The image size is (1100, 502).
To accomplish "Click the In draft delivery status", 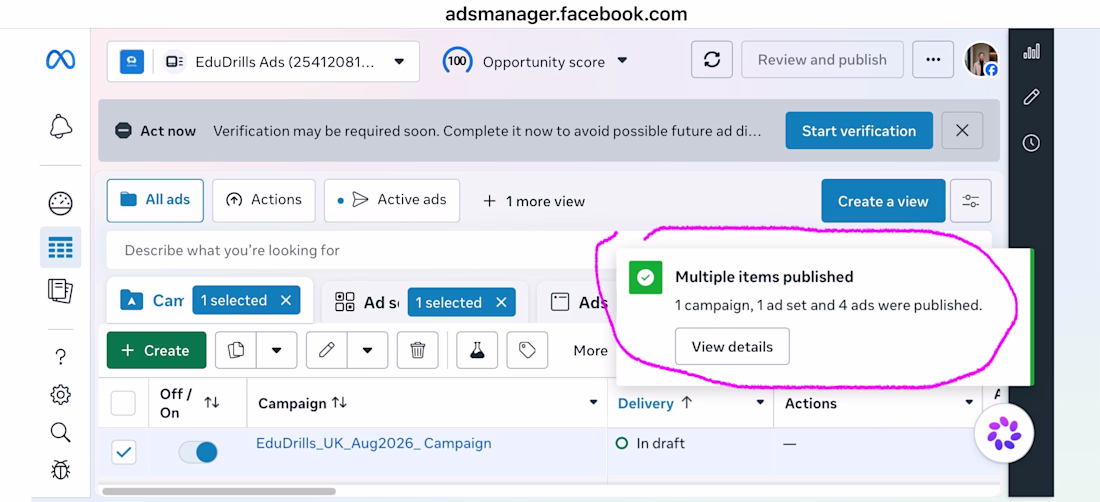I will [x=650, y=443].
